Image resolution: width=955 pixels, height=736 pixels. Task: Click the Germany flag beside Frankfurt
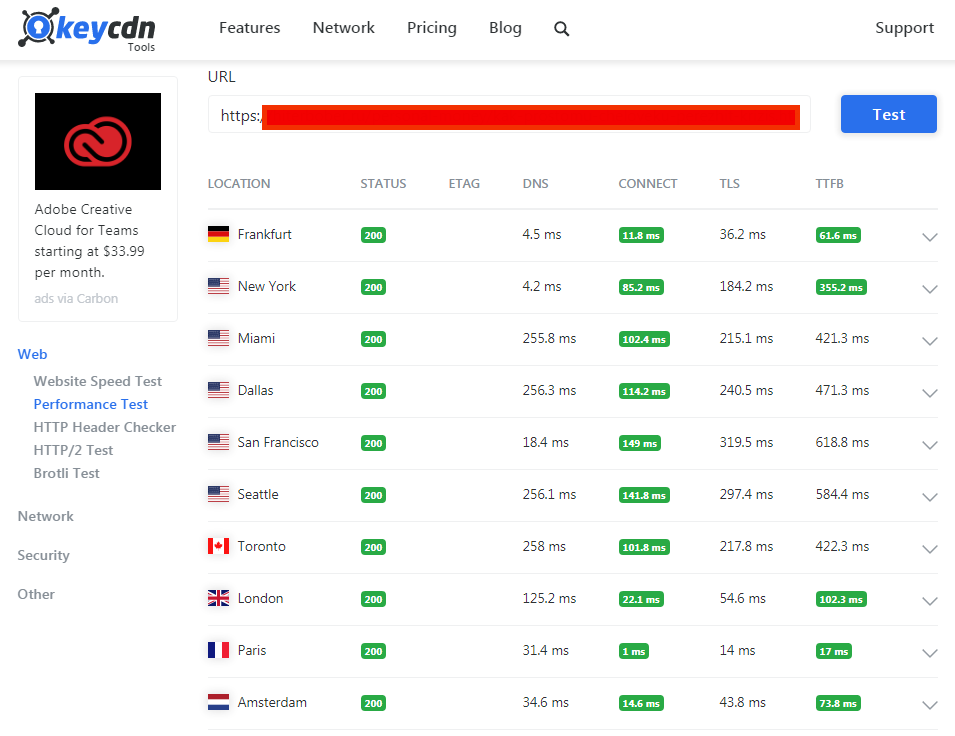219,234
